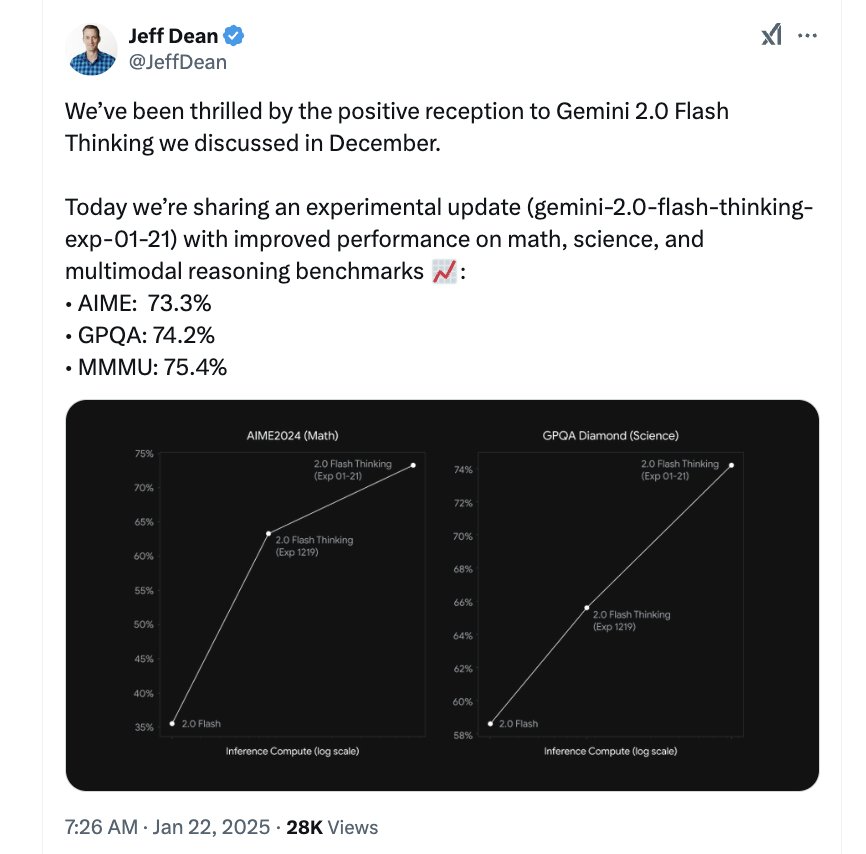
Task: Open the Grok icon on the tweet
Action: point(771,36)
